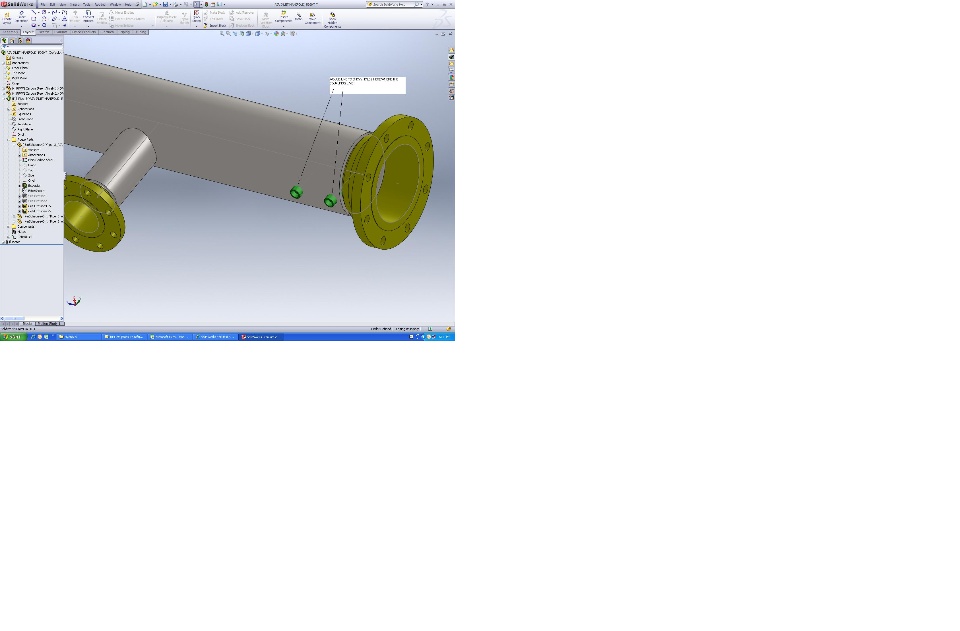Click the Save icon

(165, 4)
